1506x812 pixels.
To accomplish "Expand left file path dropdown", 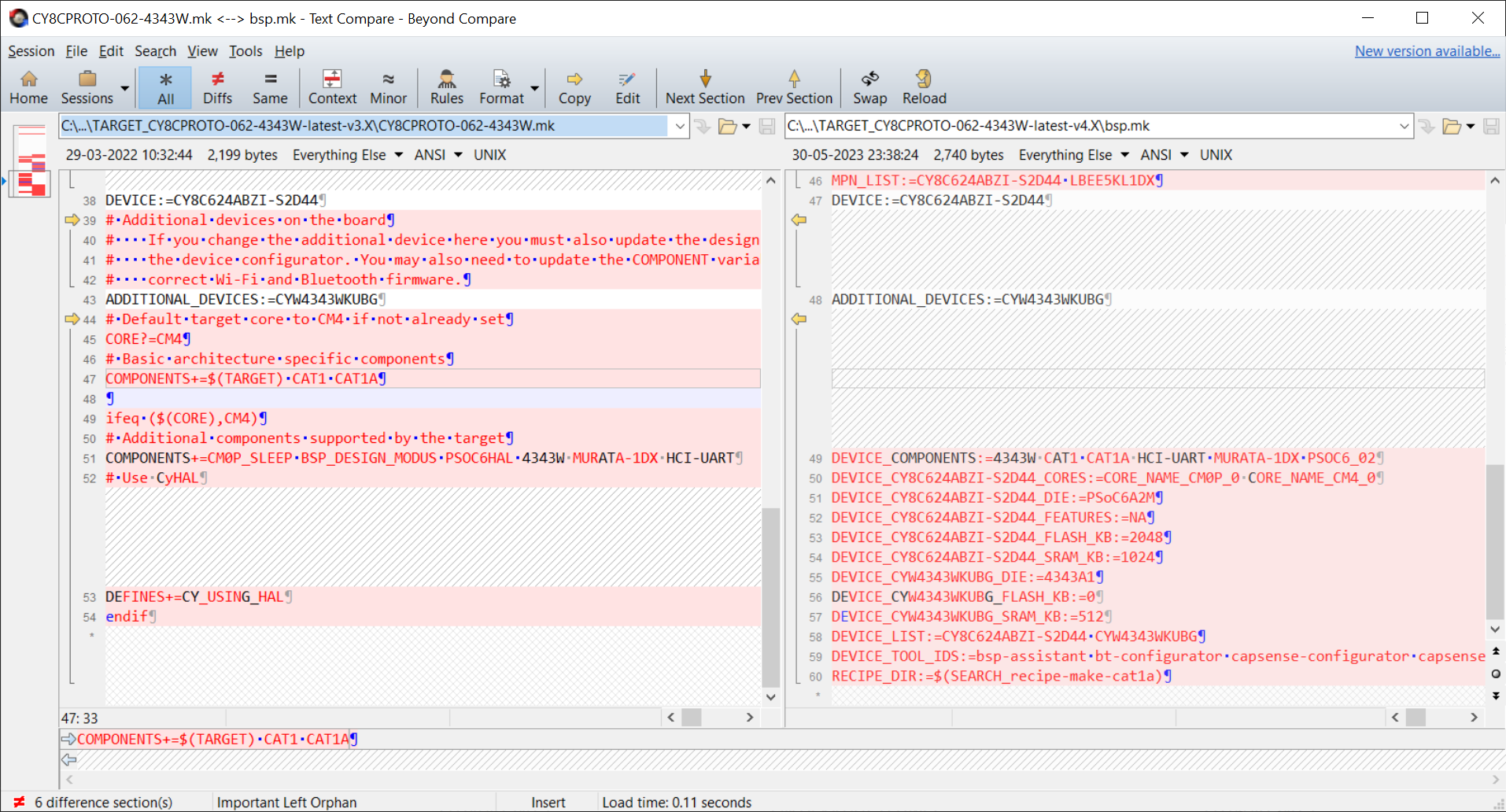I will pyautogui.click(x=680, y=126).
